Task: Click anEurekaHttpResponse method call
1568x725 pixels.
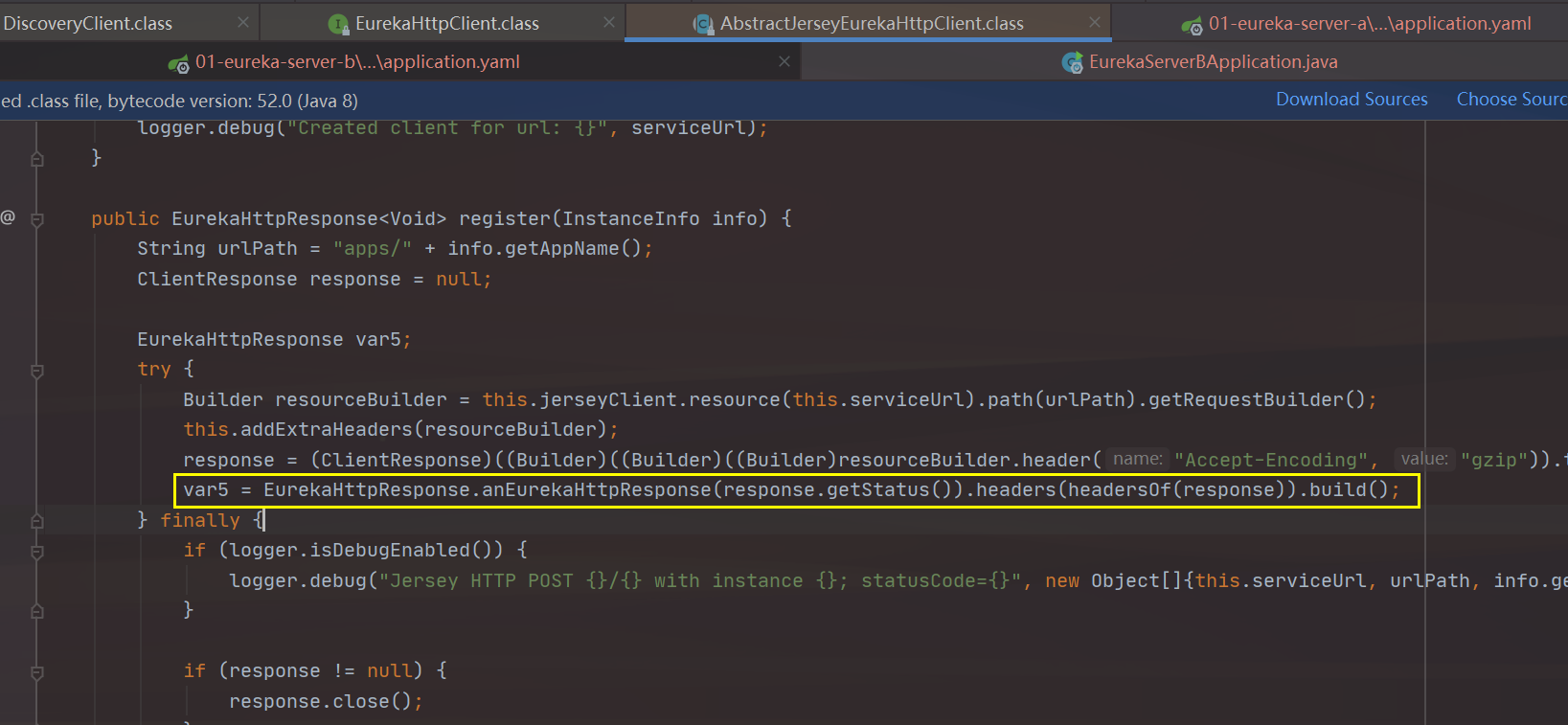Action: click(x=596, y=489)
